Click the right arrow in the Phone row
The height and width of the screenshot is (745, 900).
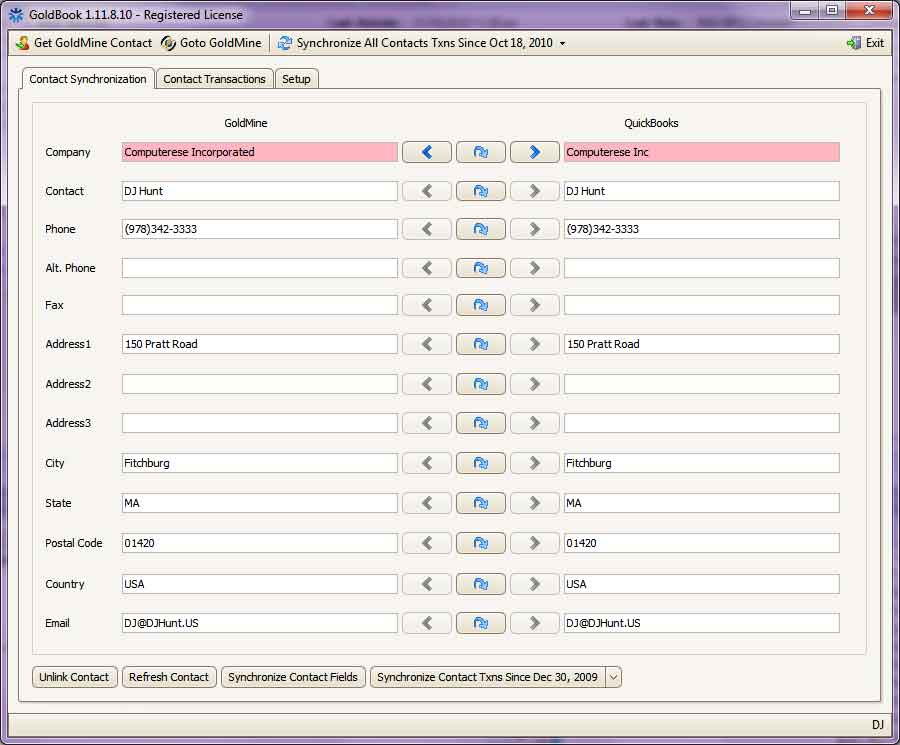(x=534, y=229)
